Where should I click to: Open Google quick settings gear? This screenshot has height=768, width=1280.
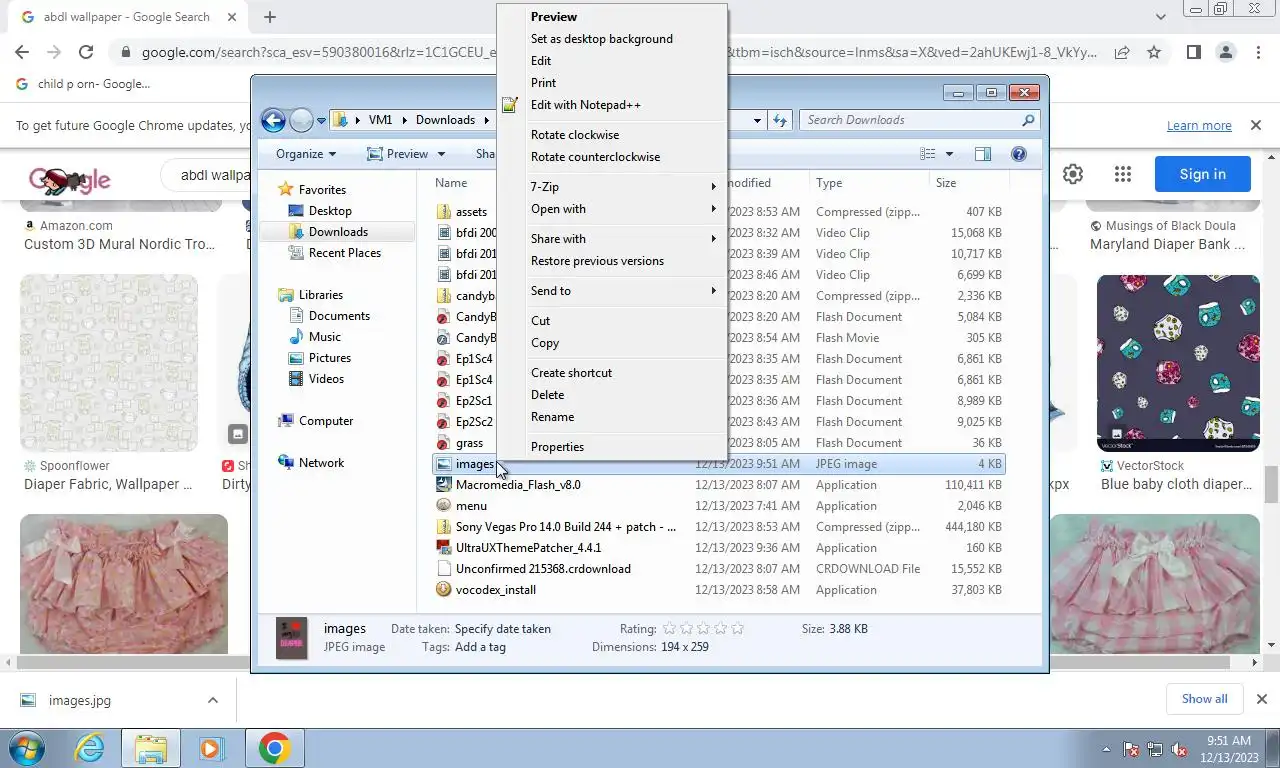point(1073,174)
